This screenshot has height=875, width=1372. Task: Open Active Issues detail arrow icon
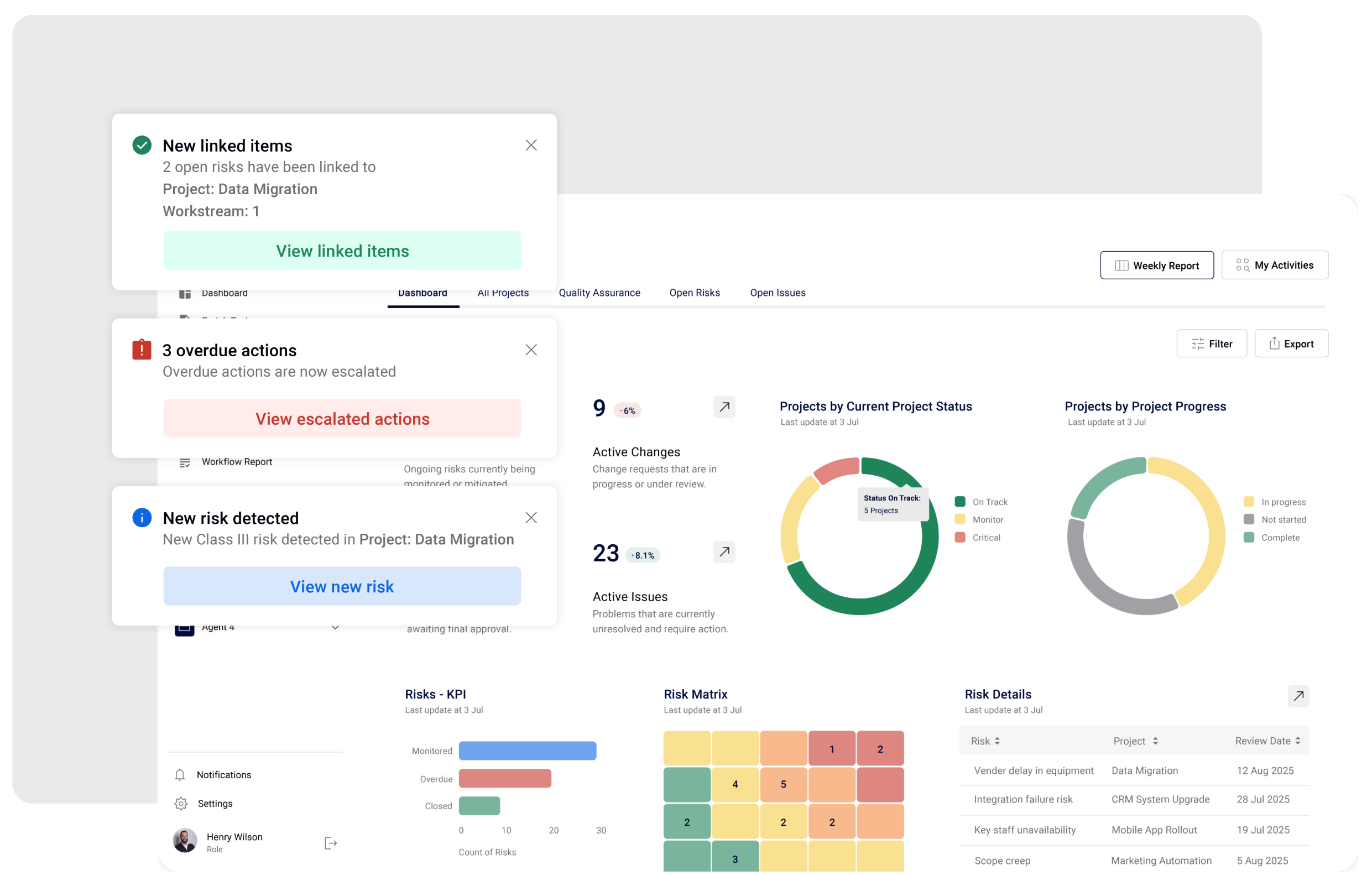coord(724,552)
